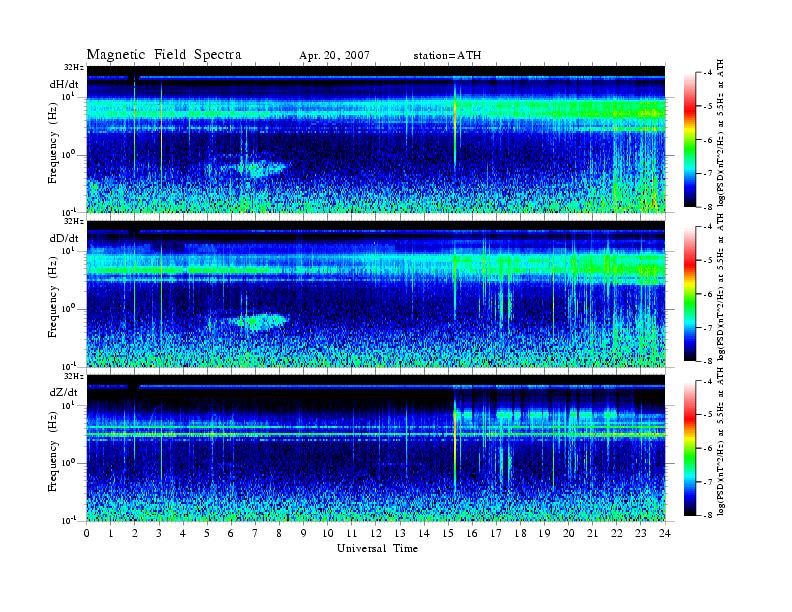Select the dD/dt panel label
This screenshot has width=792, height=612.
(64, 238)
